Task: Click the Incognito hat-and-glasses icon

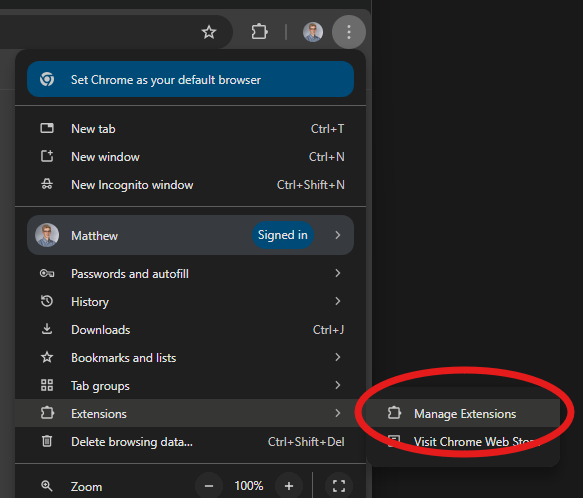Action: click(x=47, y=184)
